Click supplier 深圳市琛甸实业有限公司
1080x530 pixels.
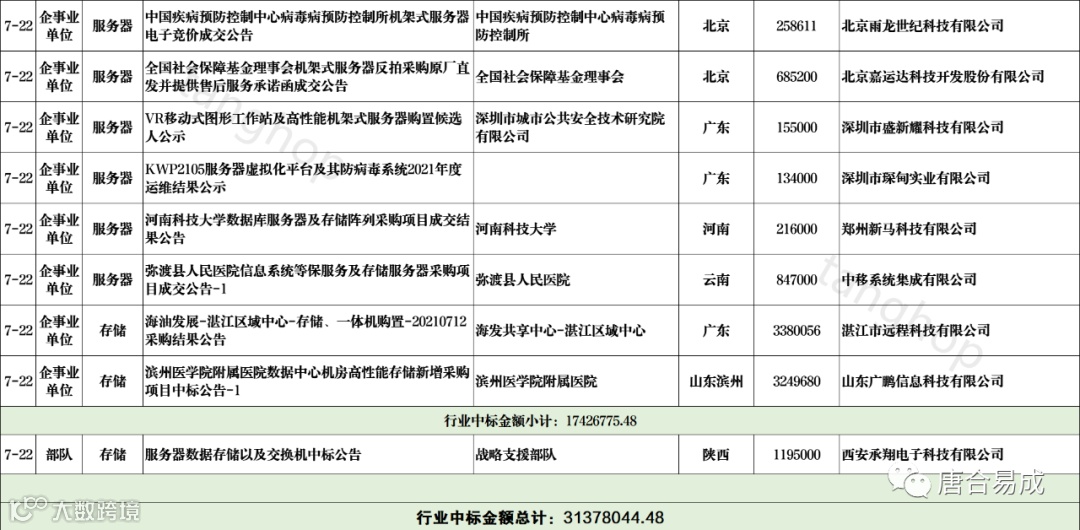915,178
